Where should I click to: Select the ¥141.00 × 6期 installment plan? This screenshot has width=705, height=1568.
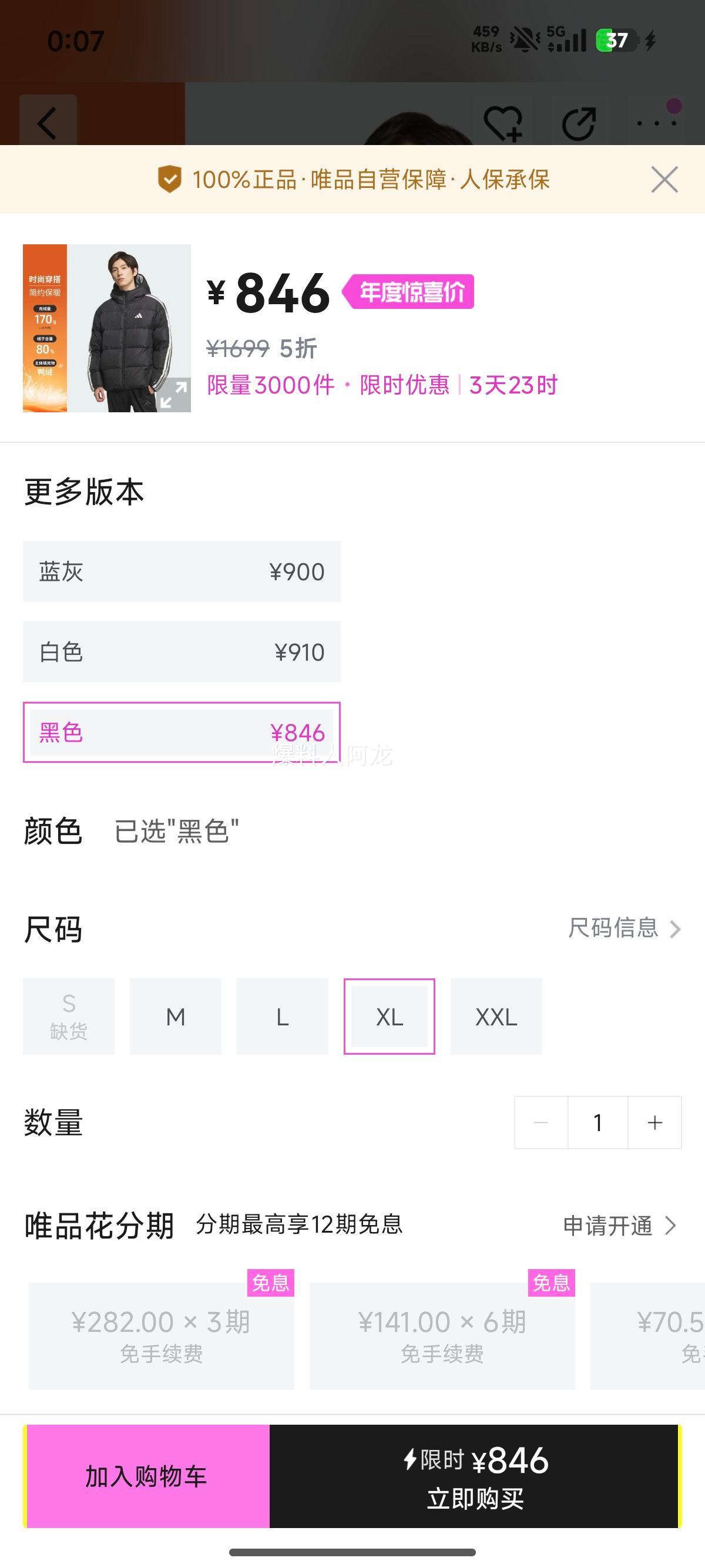pos(442,1335)
